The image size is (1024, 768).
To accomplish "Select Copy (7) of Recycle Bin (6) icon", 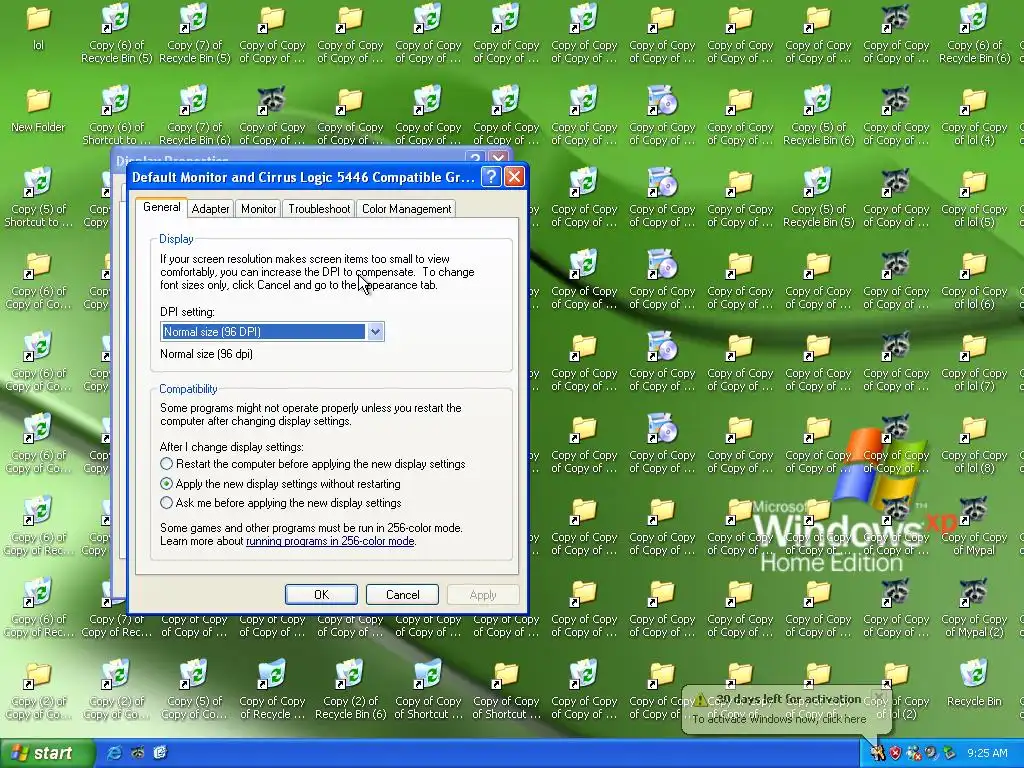I will coord(195,116).
